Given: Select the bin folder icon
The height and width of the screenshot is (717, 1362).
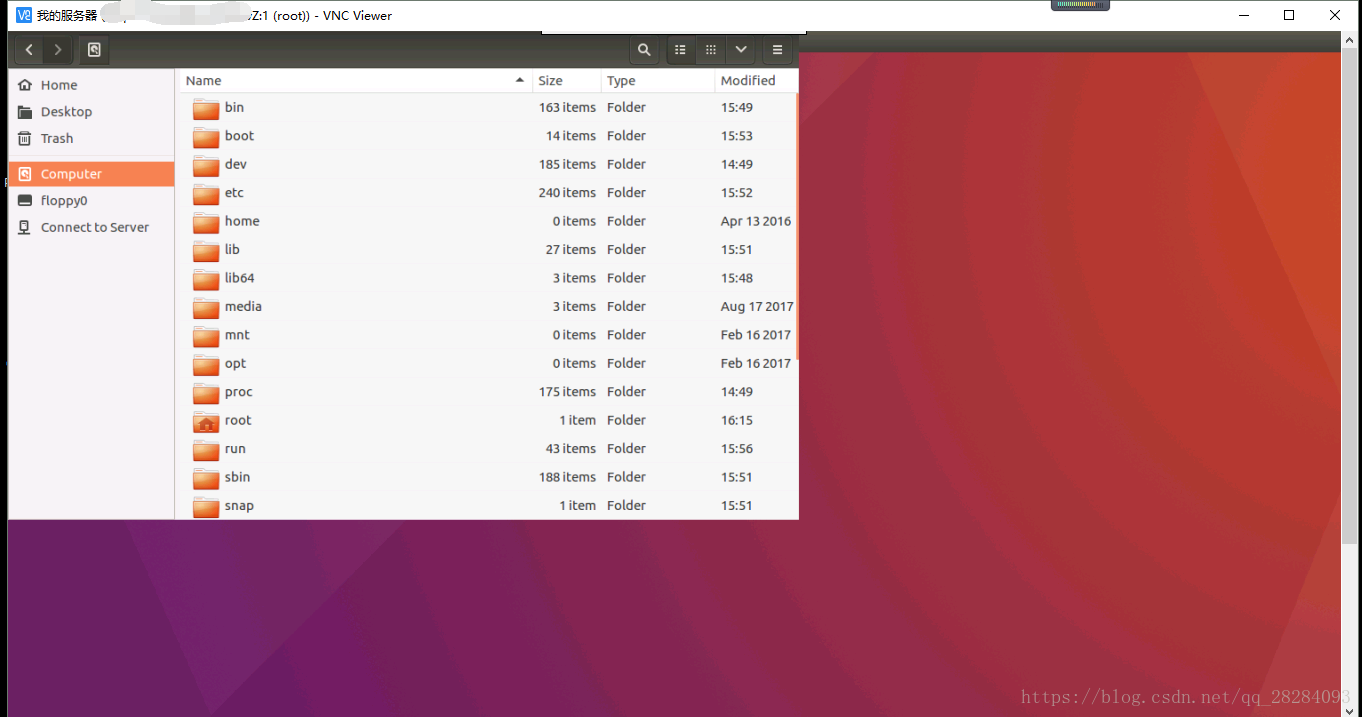Looking at the screenshot, I should 206,108.
